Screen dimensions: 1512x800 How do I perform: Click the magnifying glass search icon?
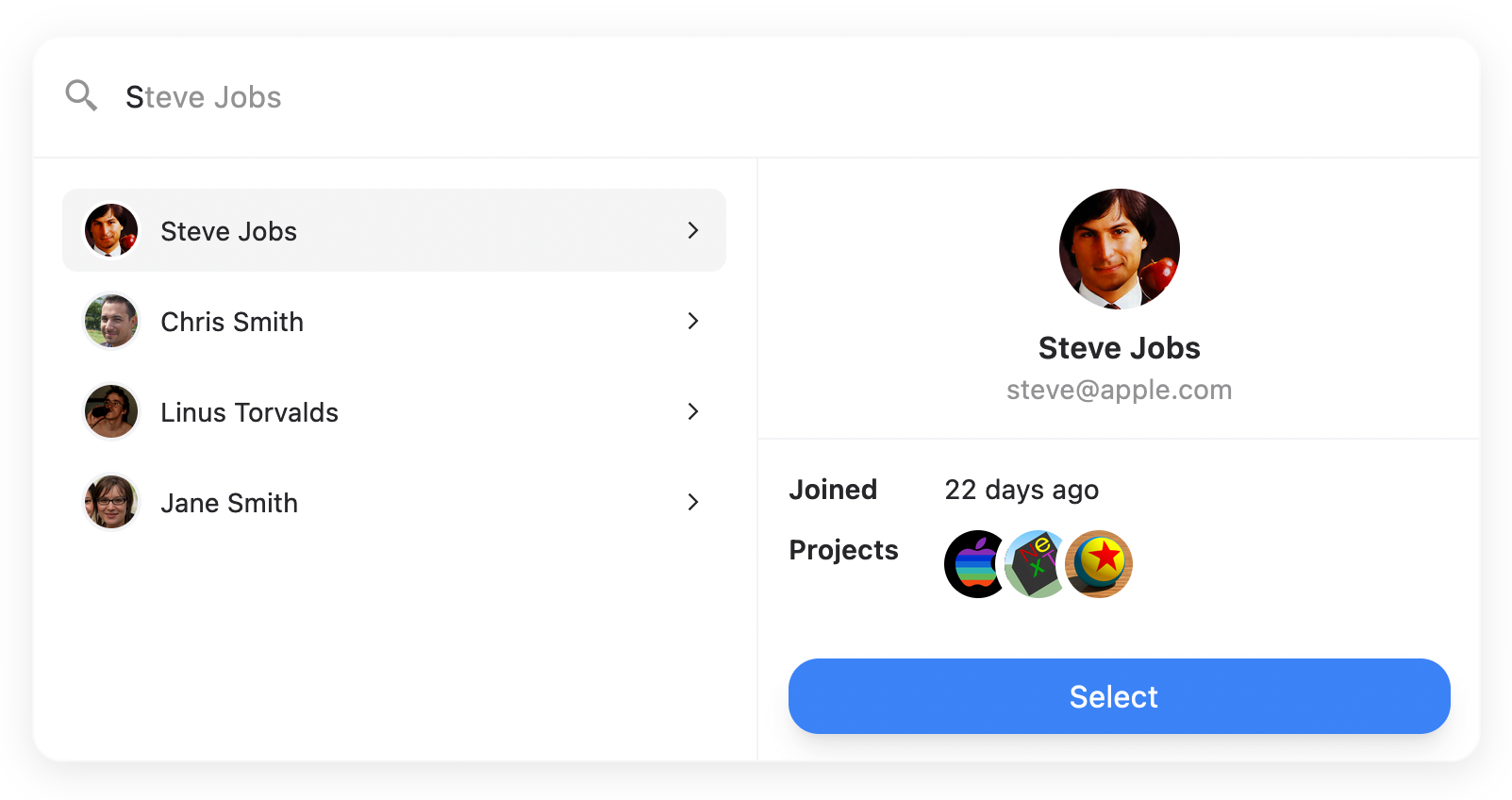pos(81,95)
